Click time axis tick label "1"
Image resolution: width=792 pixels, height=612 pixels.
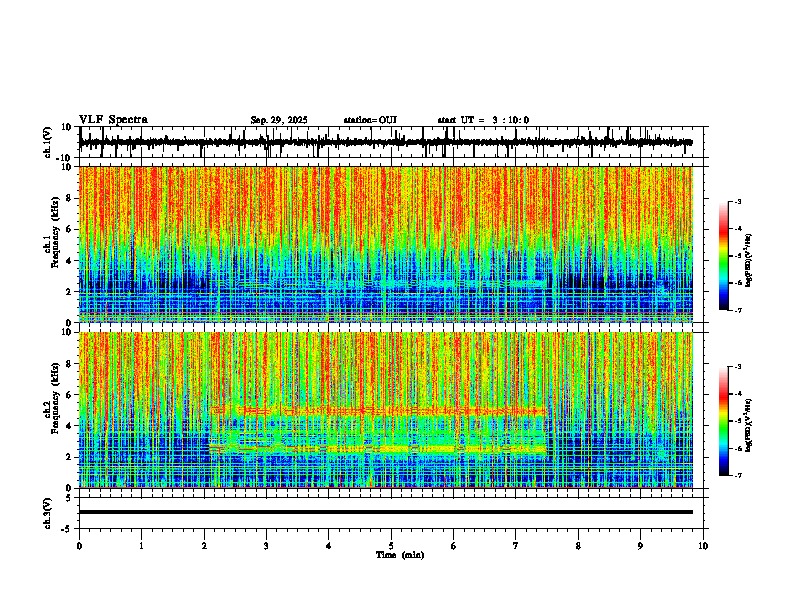click(141, 546)
